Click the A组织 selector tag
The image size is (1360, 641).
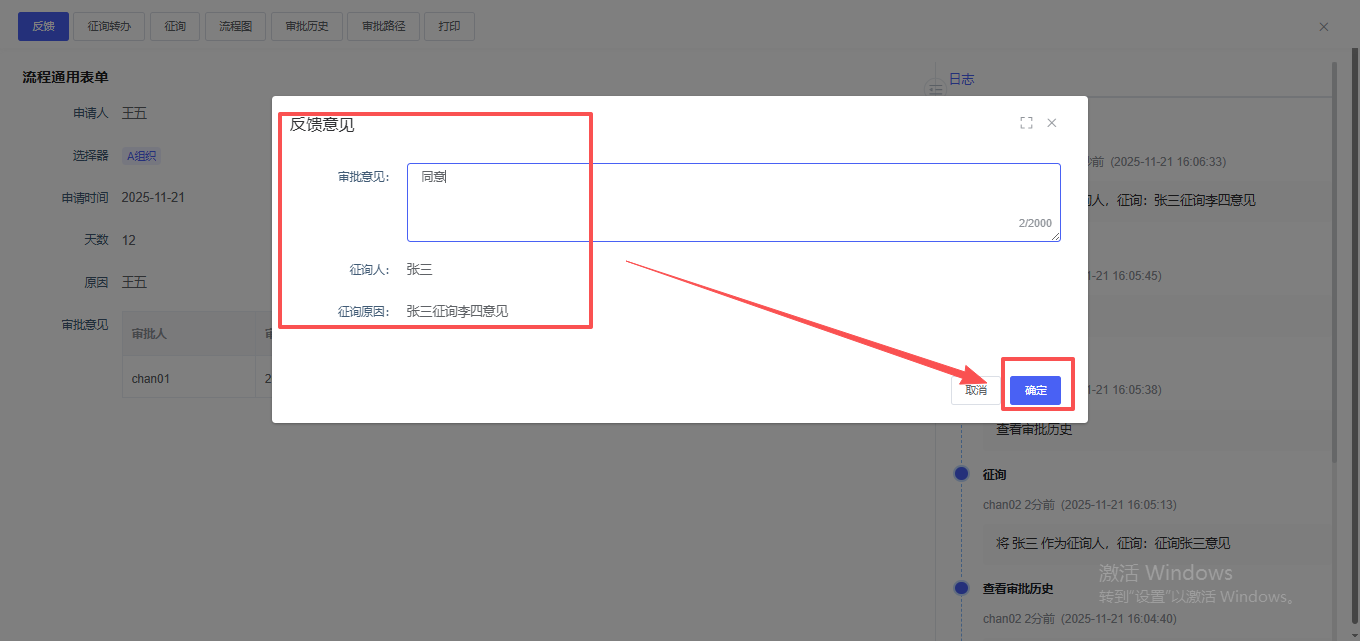tap(141, 156)
